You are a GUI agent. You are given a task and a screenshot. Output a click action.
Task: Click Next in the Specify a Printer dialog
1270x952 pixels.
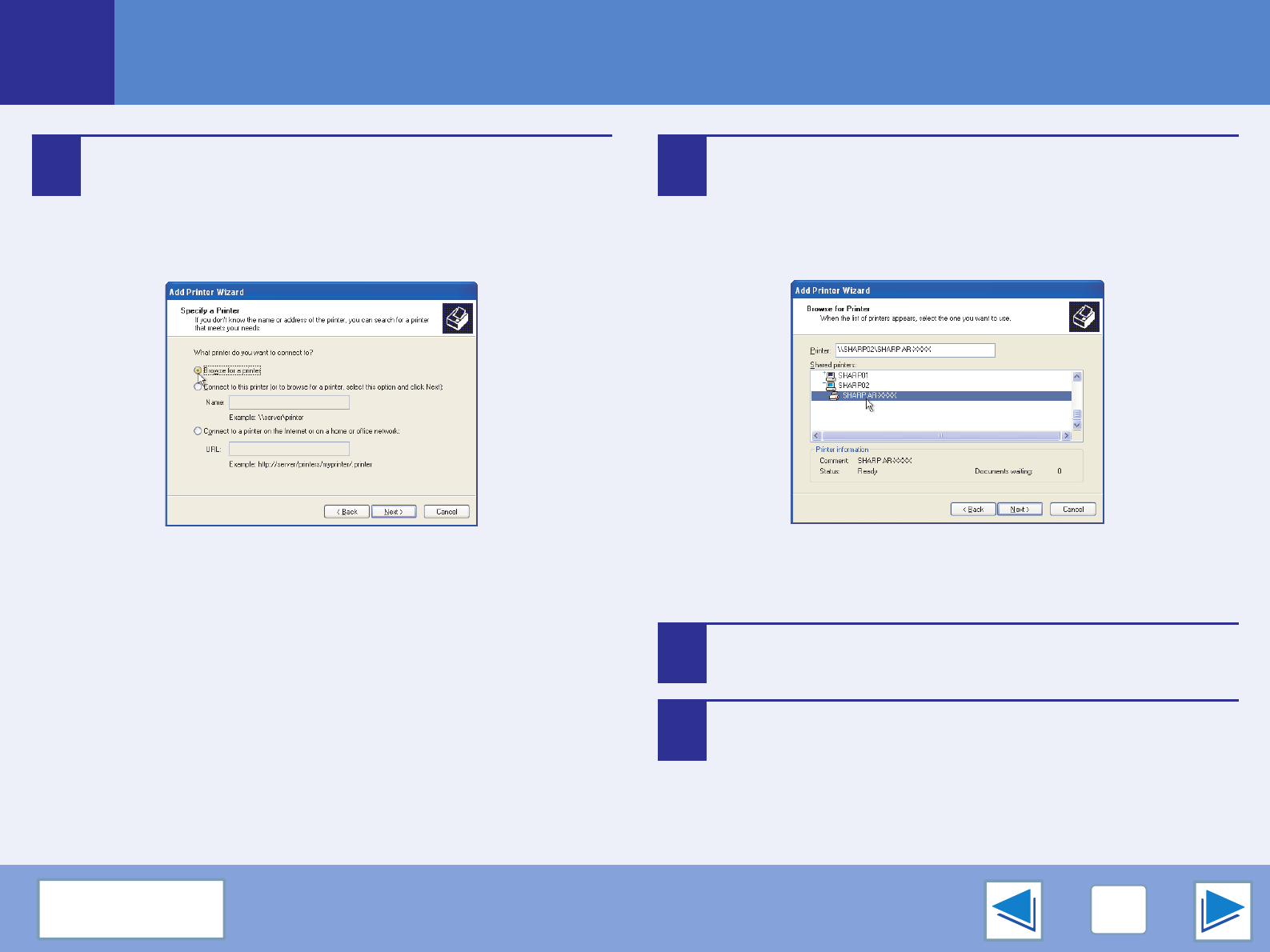(x=394, y=512)
